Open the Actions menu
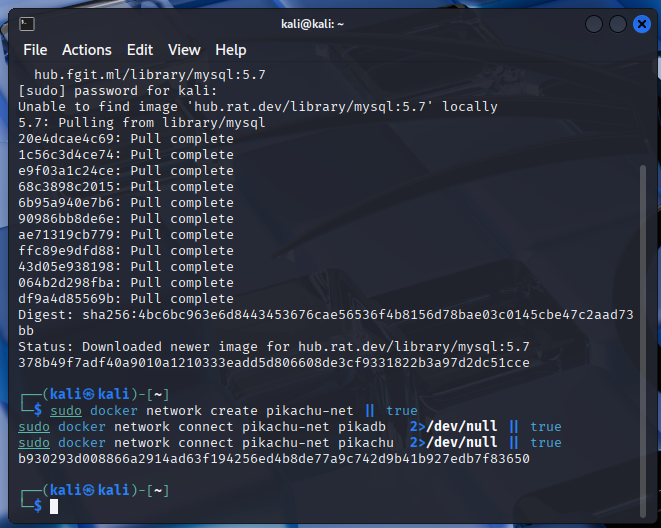 [x=87, y=50]
